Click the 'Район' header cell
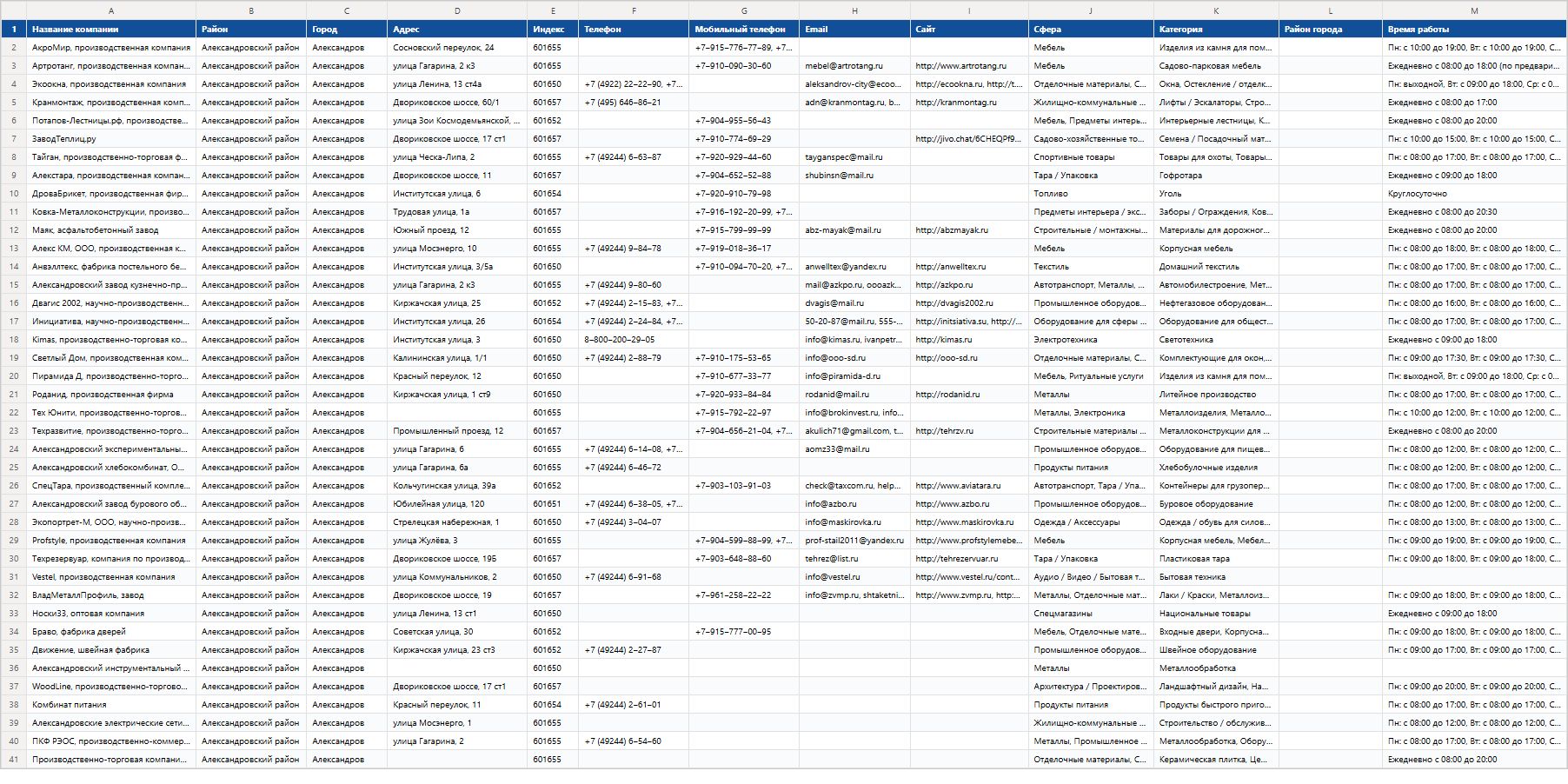The height and width of the screenshot is (784, 1568). (251, 29)
